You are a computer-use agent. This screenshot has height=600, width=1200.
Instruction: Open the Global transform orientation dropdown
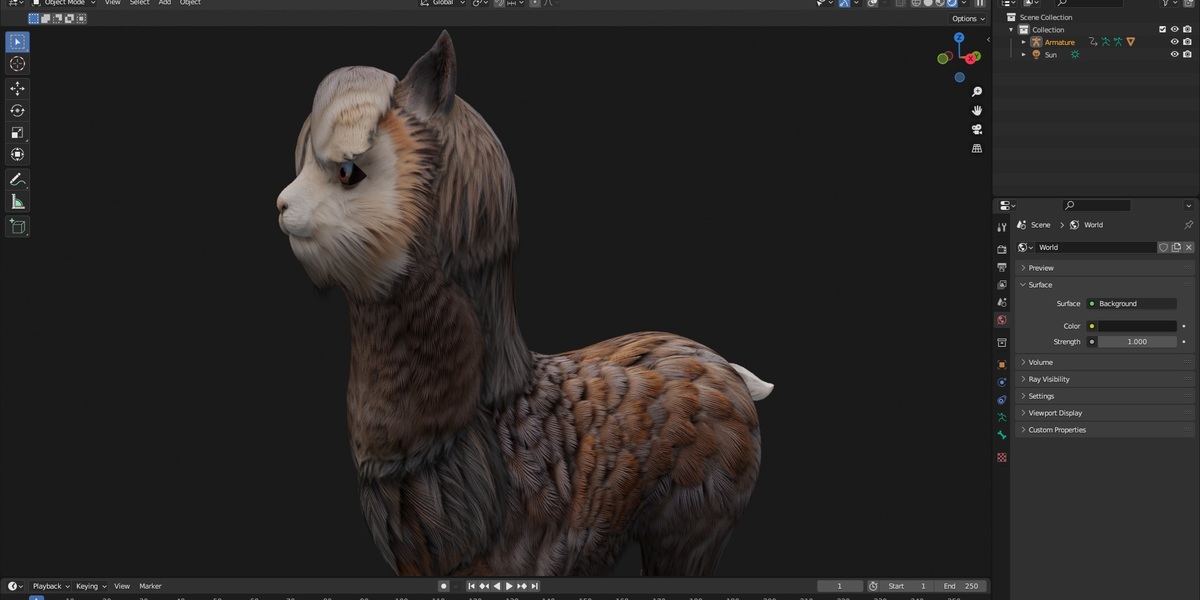(441, 3)
